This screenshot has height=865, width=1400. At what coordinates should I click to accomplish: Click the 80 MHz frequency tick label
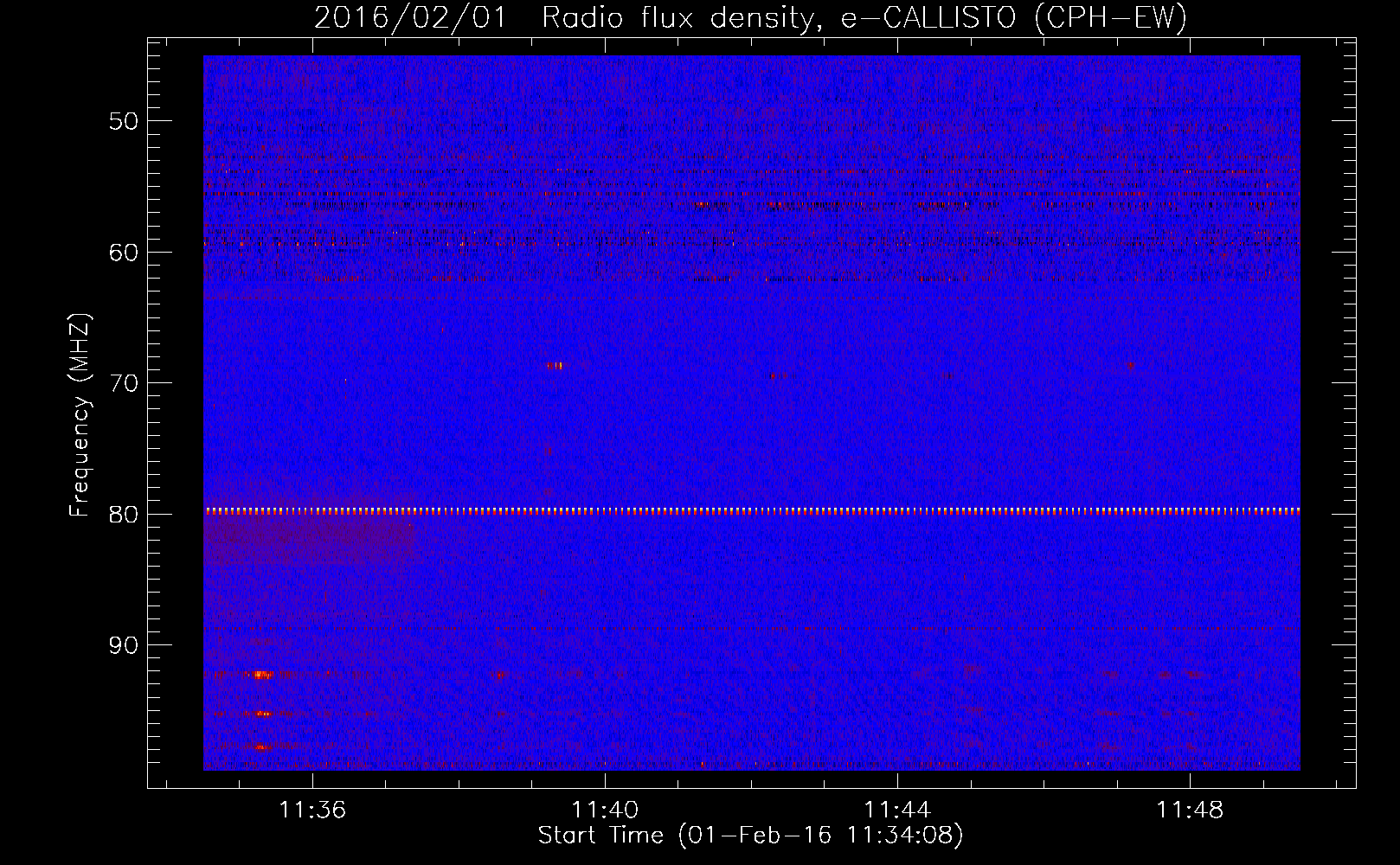click(125, 514)
